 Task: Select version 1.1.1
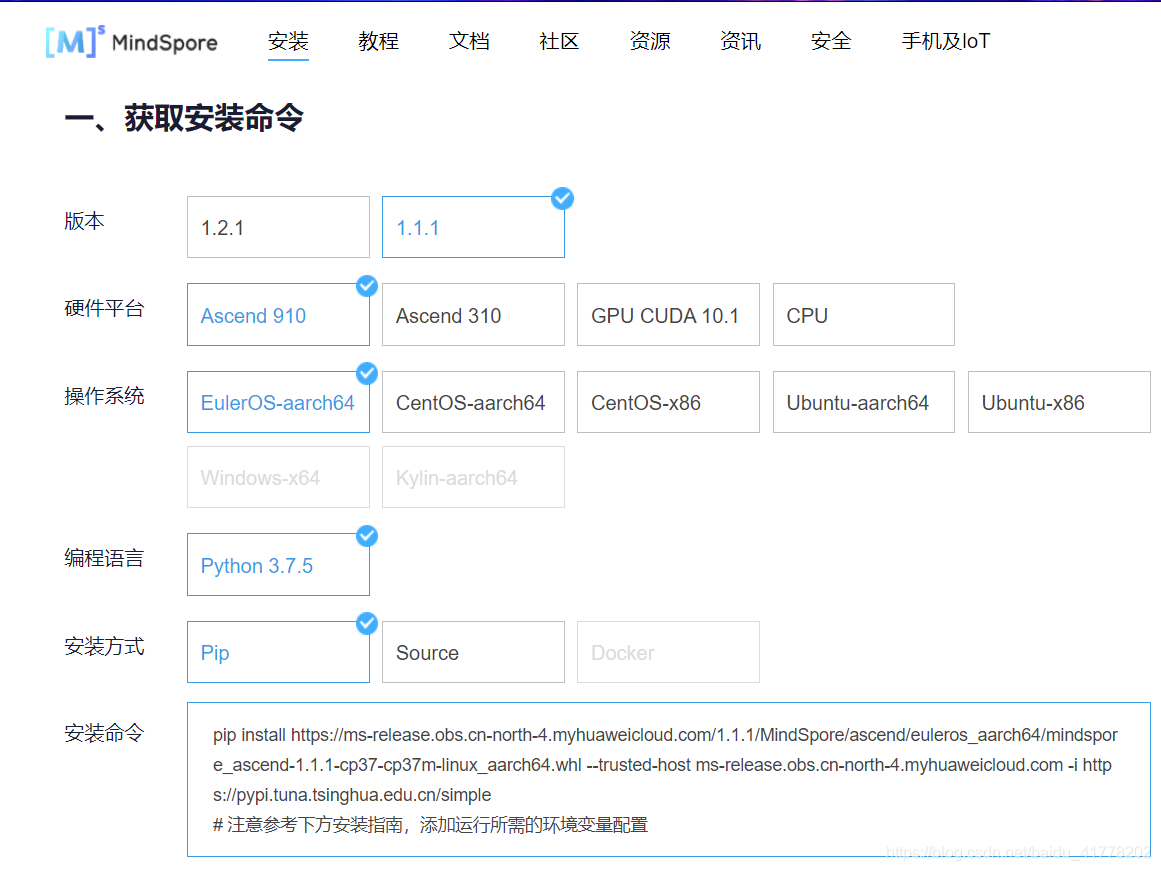coord(473,227)
